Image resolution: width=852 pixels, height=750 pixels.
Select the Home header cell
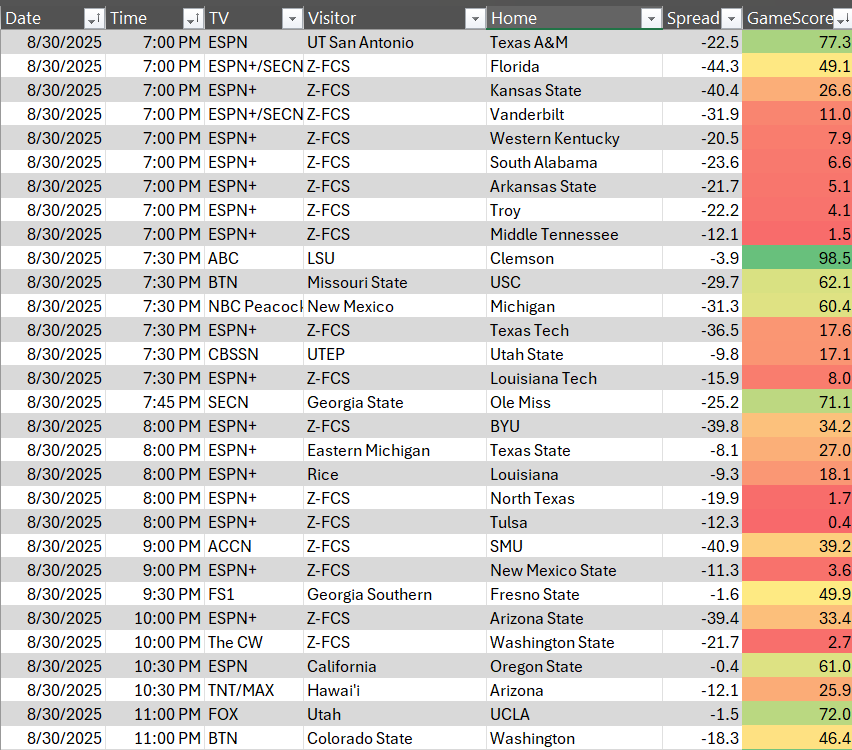tap(574, 18)
